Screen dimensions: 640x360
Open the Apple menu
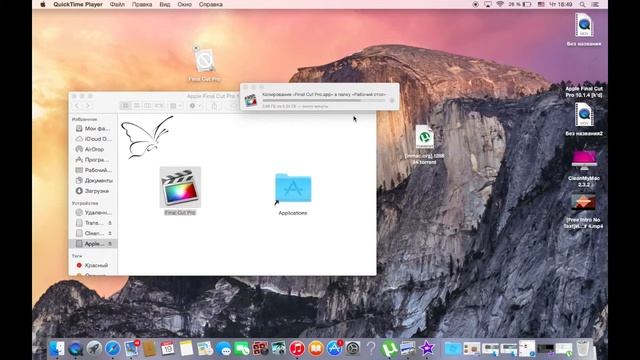43,4
